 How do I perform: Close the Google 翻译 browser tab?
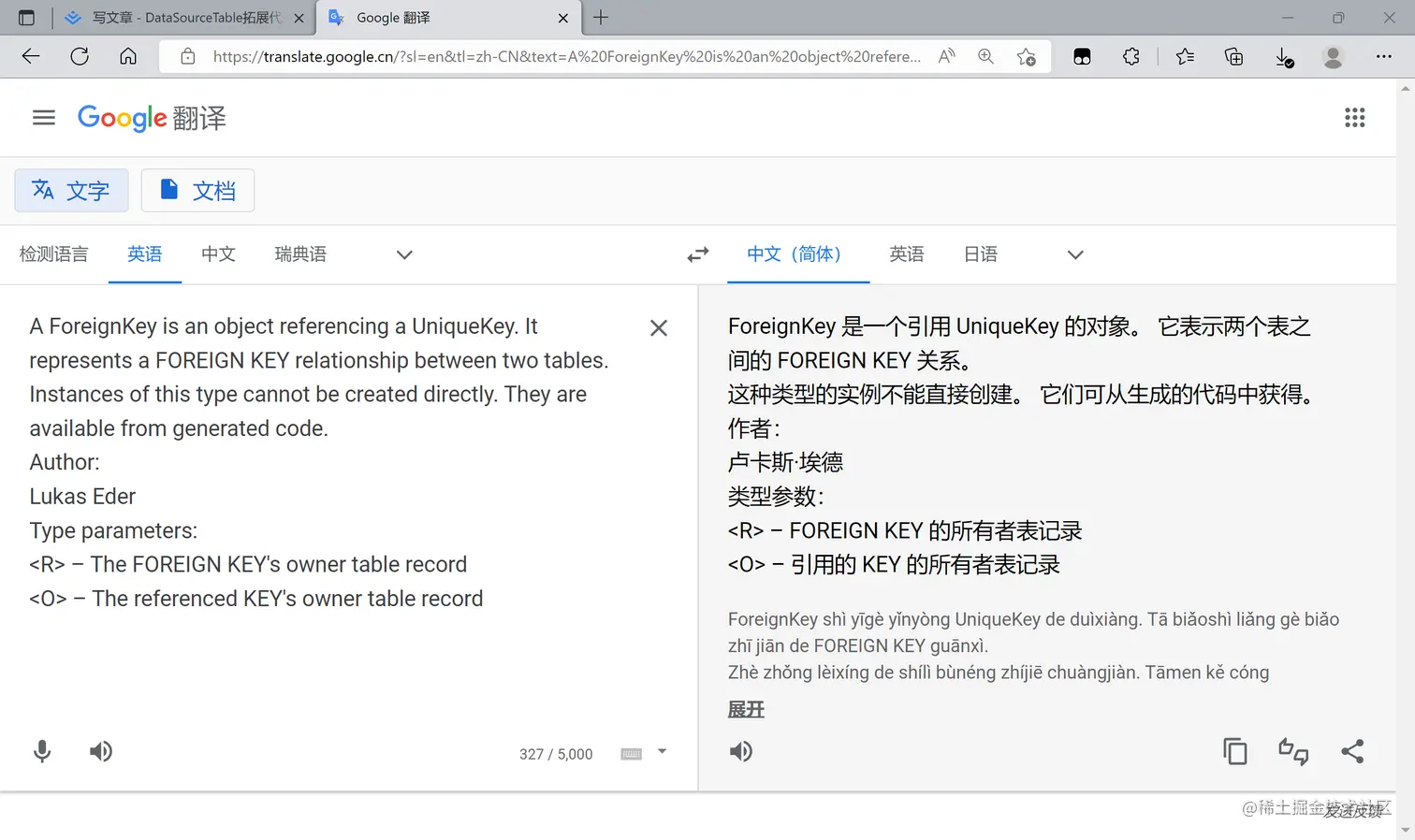[563, 18]
